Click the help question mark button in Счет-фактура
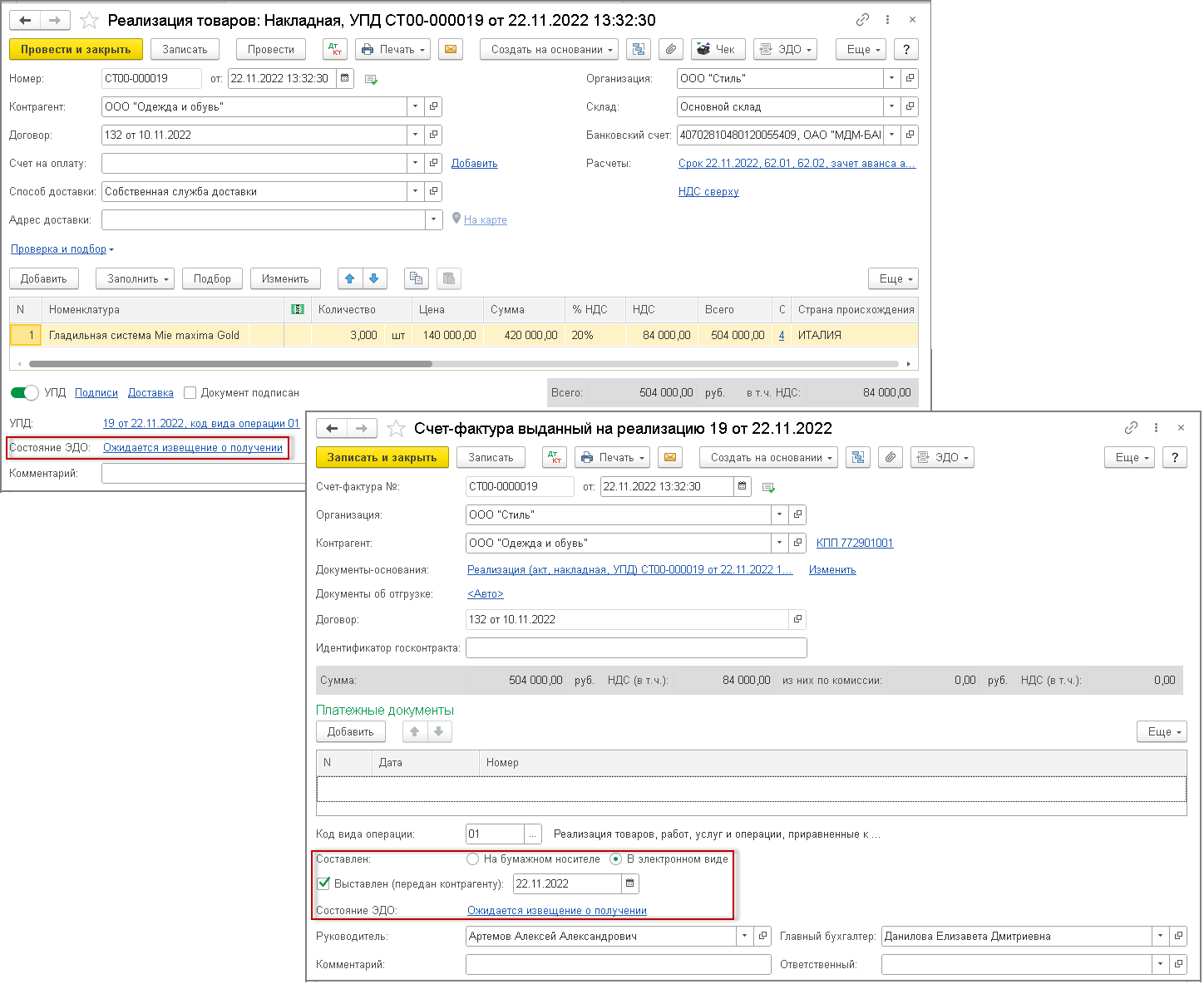The image size is (1204, 984). point(1174,457)
